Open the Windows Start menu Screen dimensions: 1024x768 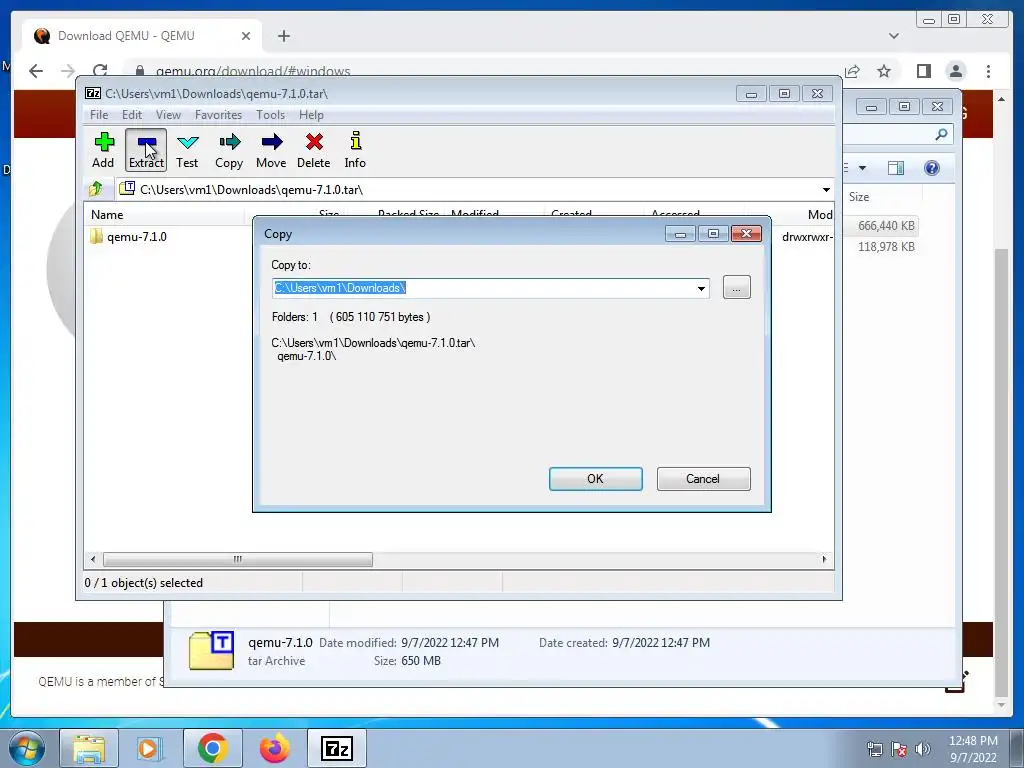tap(27, 748)
